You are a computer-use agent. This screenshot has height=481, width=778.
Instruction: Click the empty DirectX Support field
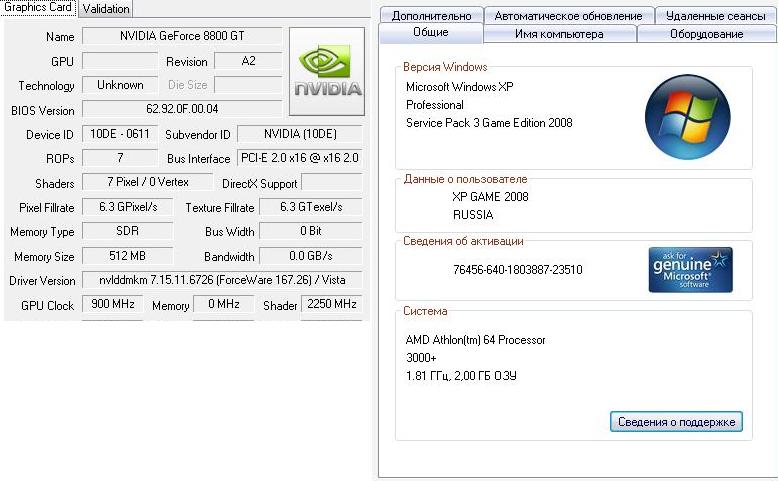[332, 182]
